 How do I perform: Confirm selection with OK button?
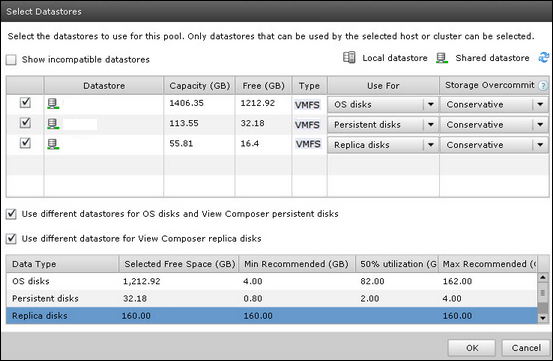472,348
